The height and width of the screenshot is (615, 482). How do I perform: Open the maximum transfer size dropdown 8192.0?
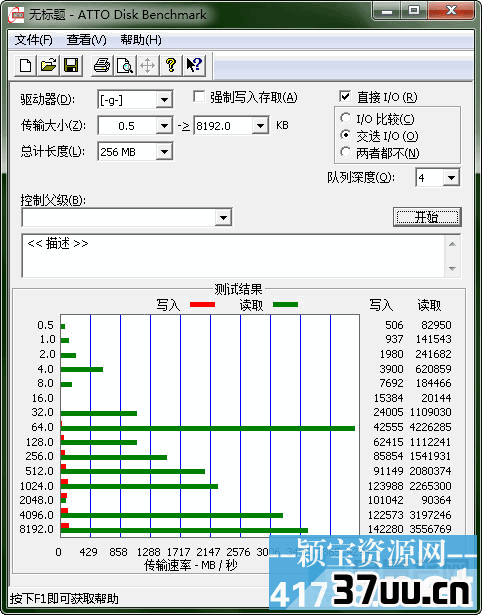pos(260,126)
